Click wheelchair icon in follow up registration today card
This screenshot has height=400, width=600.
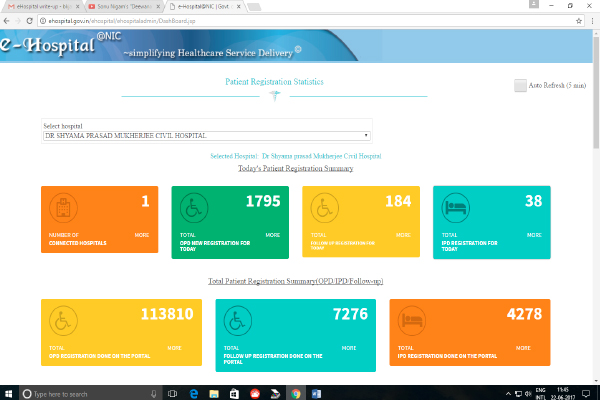(324, 208)
